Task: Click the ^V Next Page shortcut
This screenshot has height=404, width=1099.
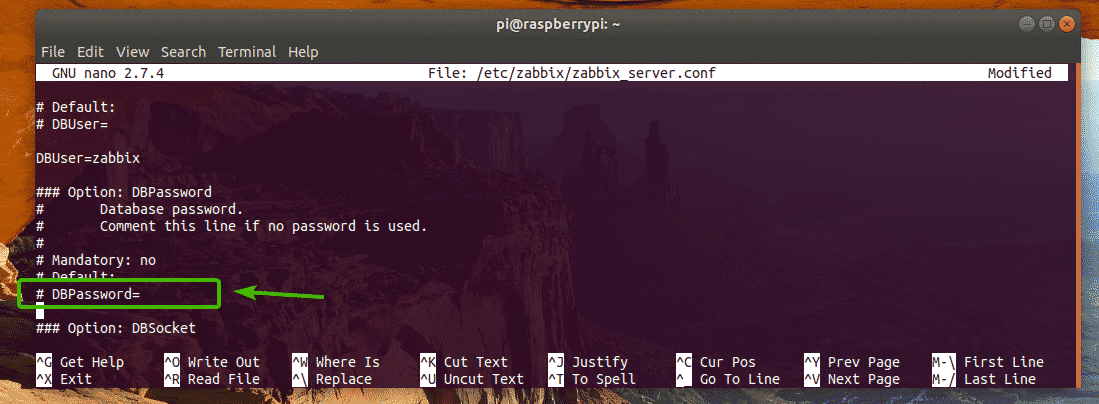Action: pos(852,379)
